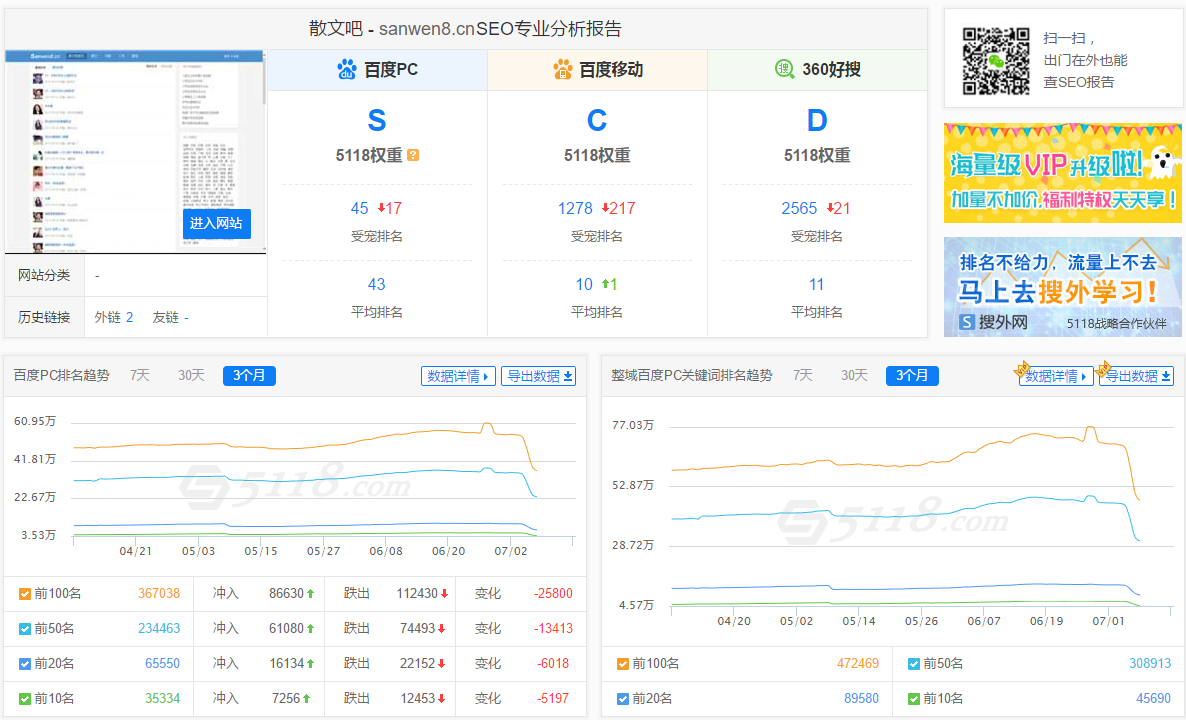Select the 百度PC tab
The height and width of the screenshot is (720, 1186).
click(377, 70)
